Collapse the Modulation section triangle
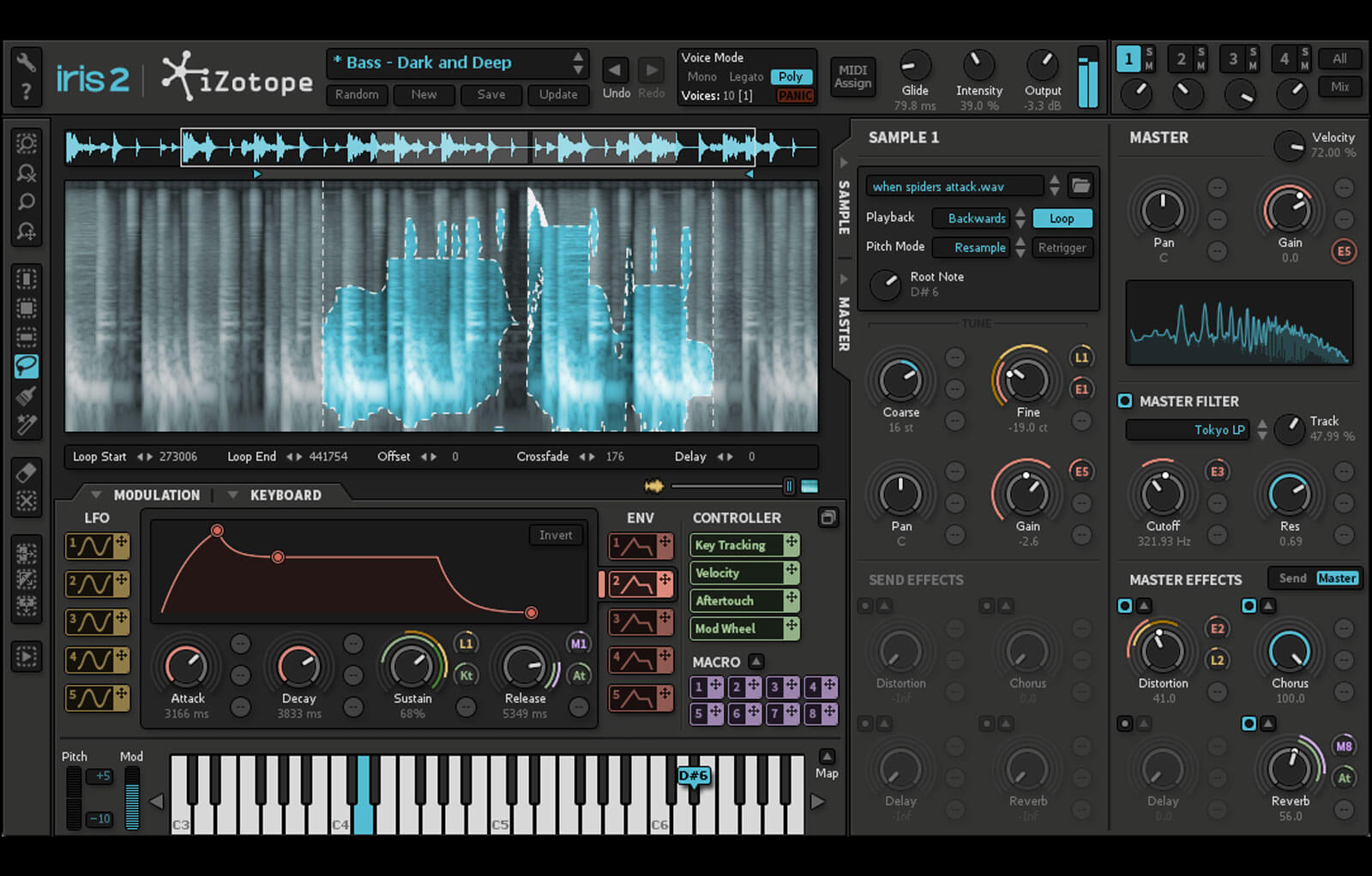1372x876 pixels. click(96, 495)
